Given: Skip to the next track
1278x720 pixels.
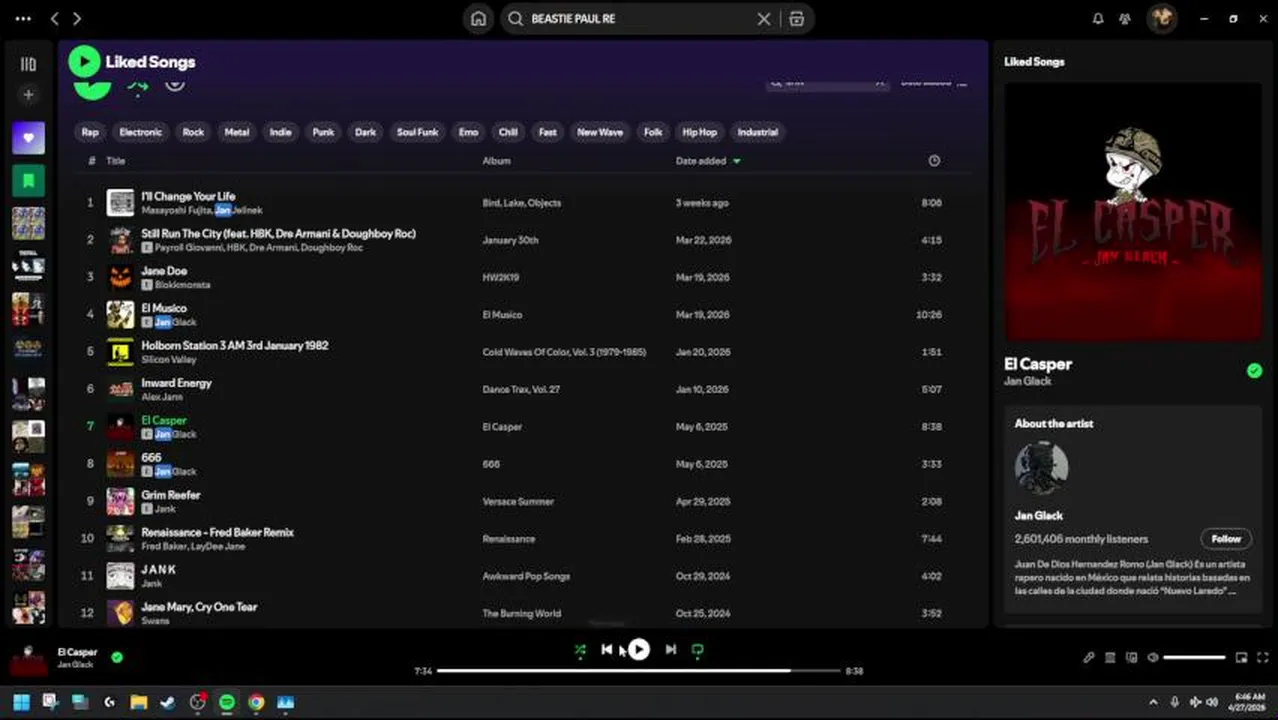Looking at the screenshot, I should [671, 650].
